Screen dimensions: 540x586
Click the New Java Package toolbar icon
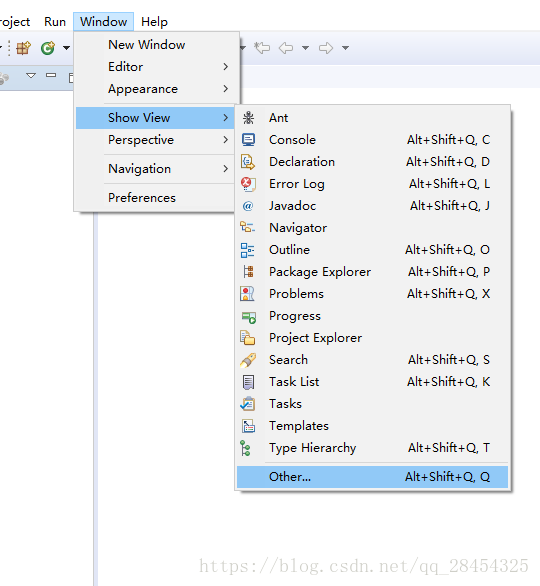pos(23,48)
